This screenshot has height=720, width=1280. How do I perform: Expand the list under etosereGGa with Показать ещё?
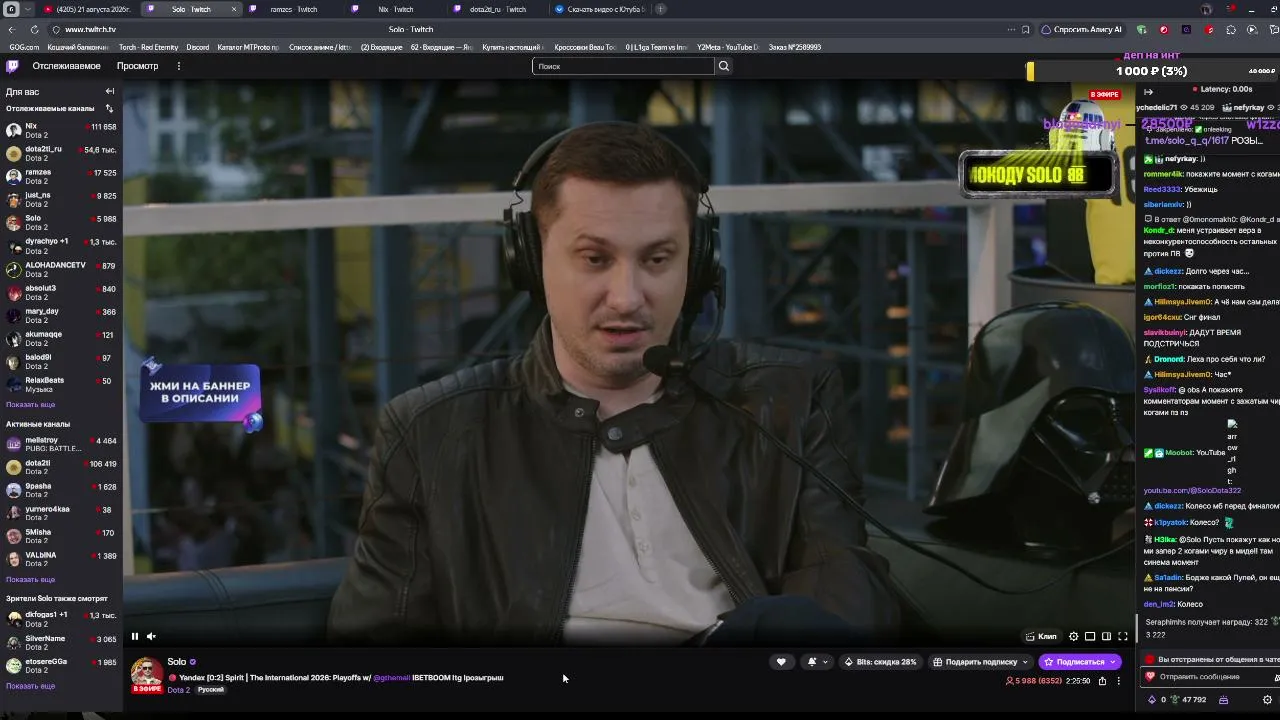30,685
